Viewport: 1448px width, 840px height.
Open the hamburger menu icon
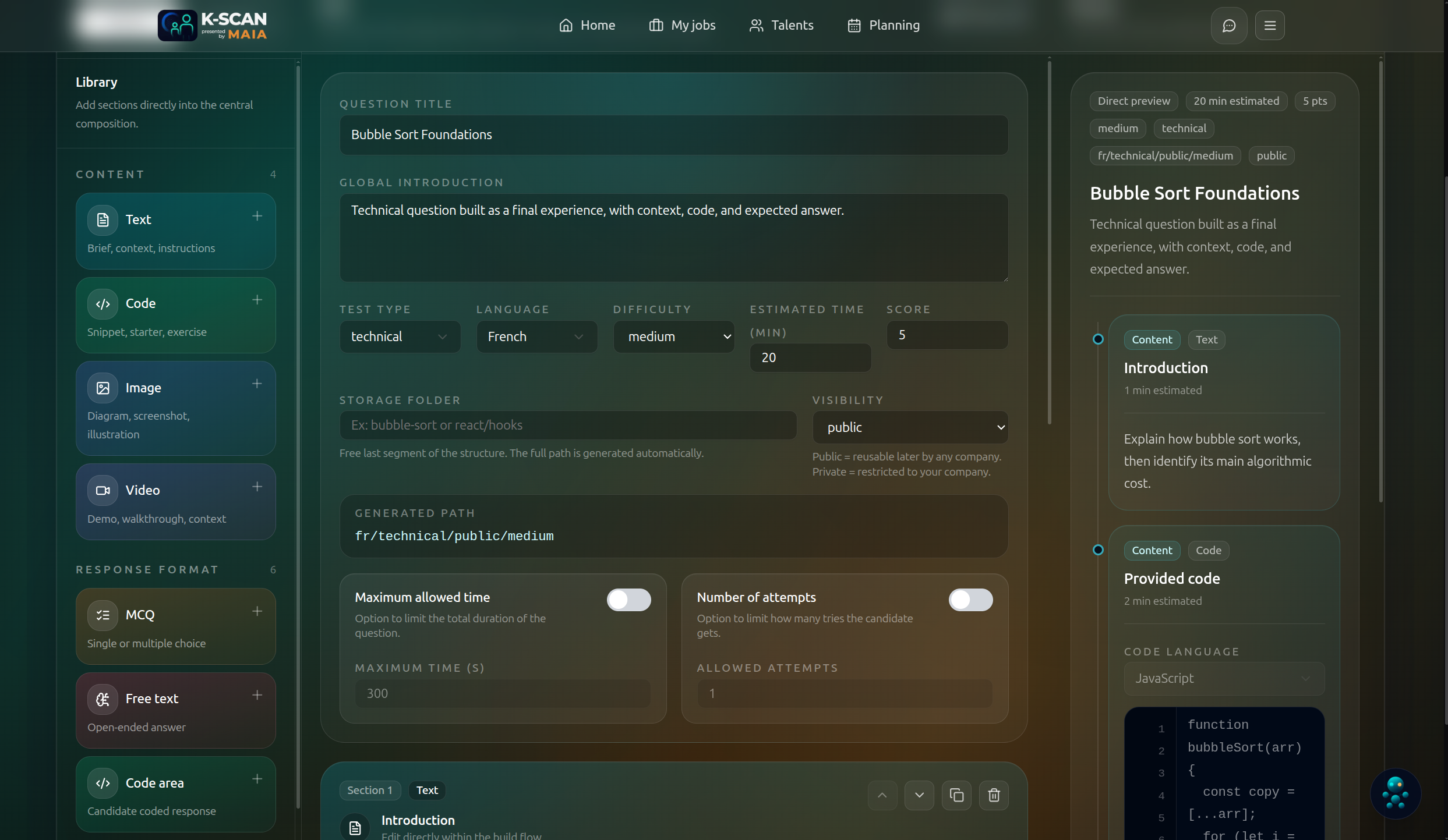pyautogui.click(x=1270, y=26)
